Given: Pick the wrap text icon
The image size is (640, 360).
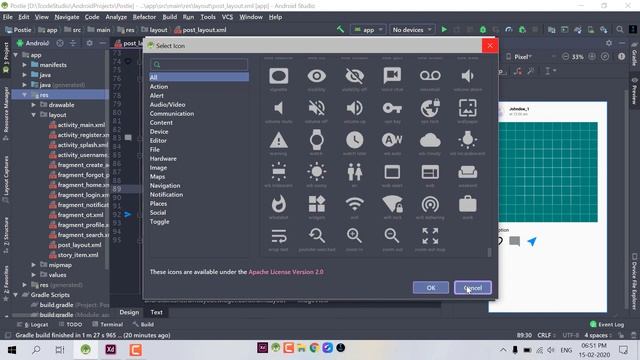Looking at the screenshot, I should 279,236.
